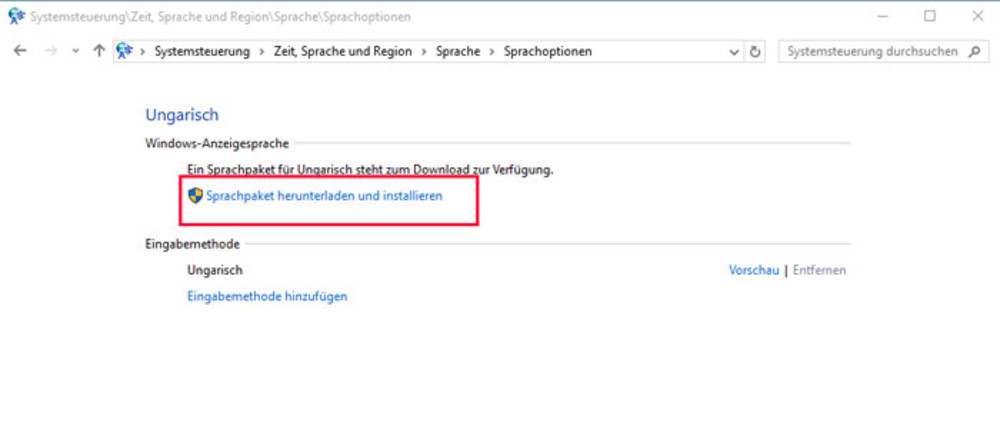The width and height of the screenshot is (1000, 442).
Task: Minimize the Sprachoptionen window
Action: coord(883,17)
